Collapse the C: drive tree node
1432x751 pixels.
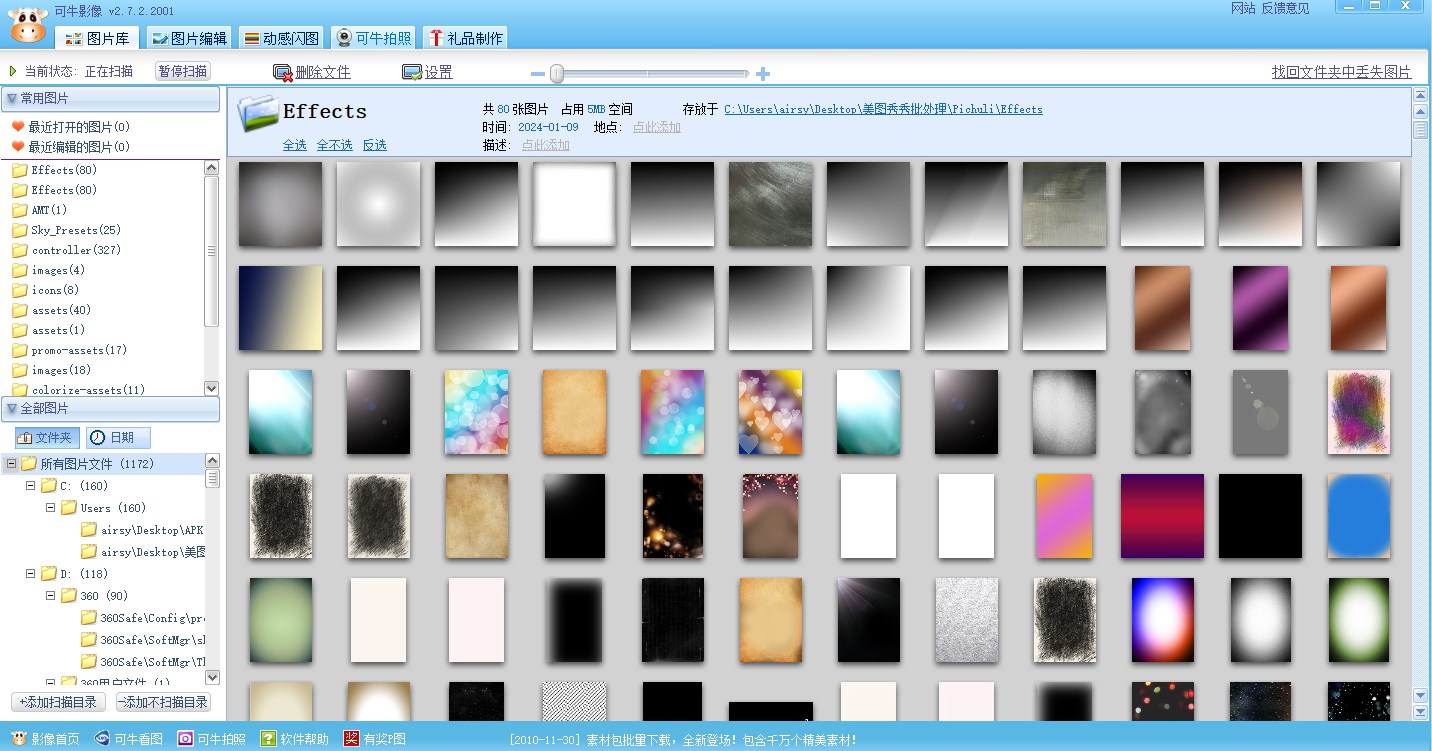pyautogui.click(x=31, y=486)
